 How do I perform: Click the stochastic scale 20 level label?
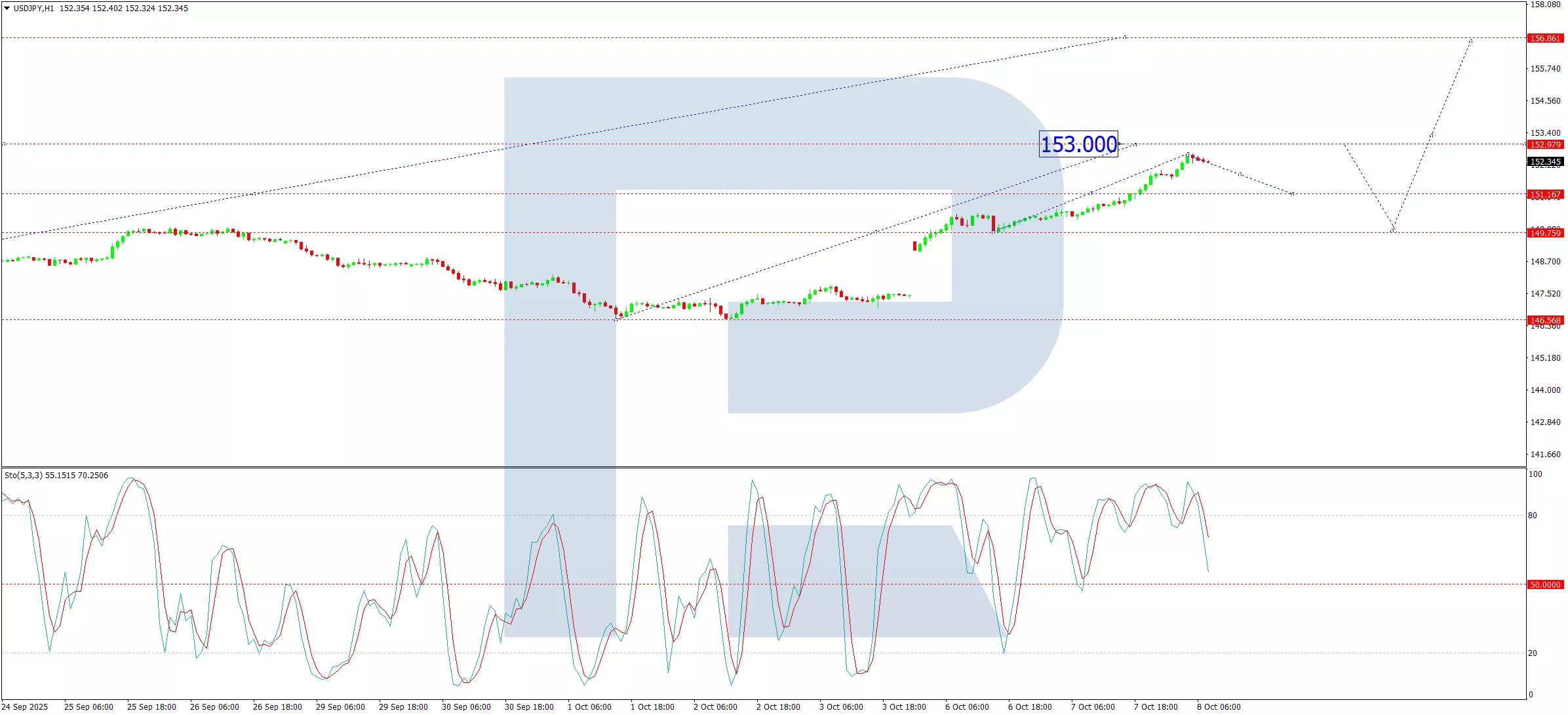tap(1533, 653)
